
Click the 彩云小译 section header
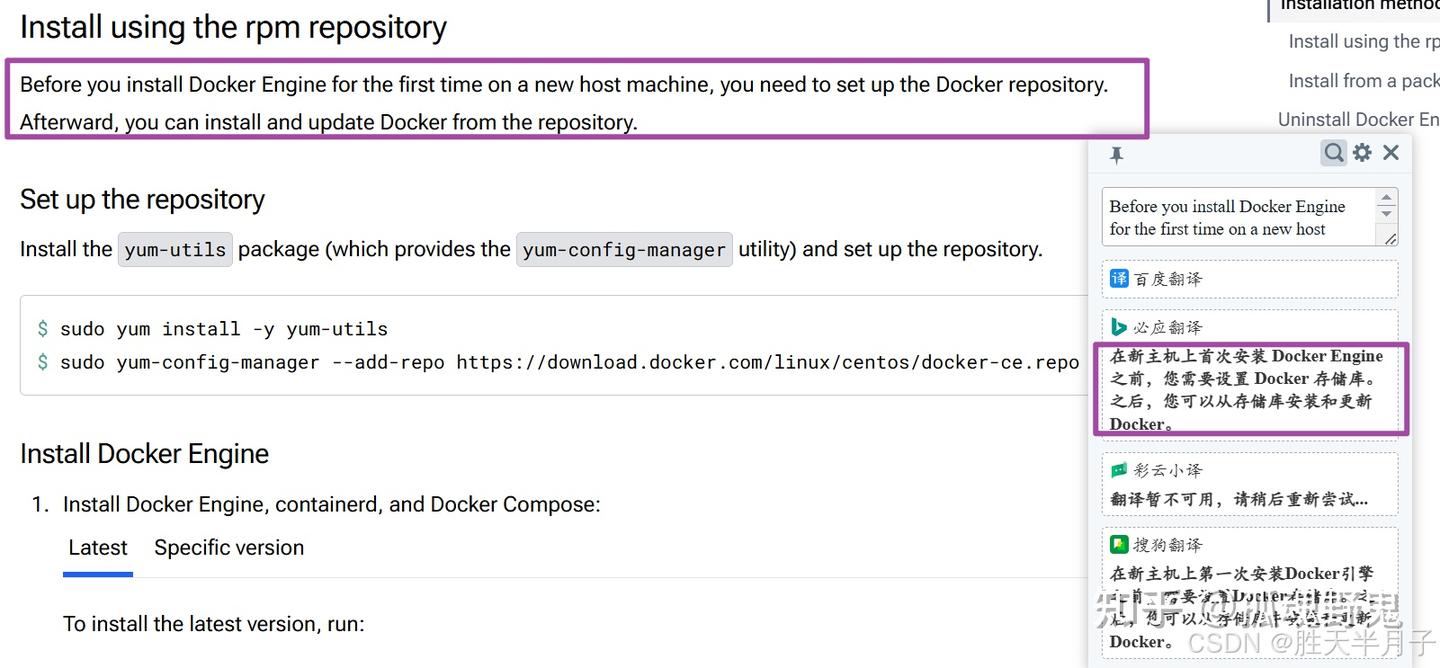pos(1250,469)
